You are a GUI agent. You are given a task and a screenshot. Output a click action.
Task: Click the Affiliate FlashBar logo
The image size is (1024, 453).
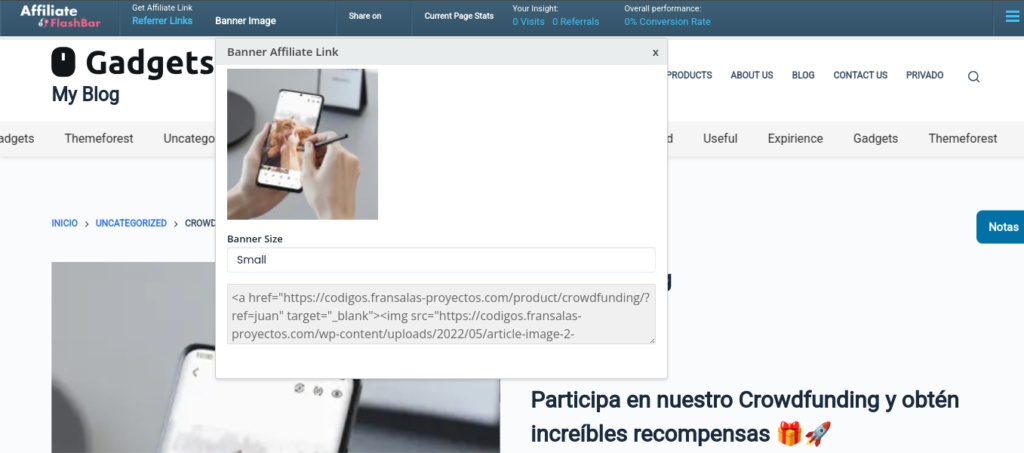(60, 17)
